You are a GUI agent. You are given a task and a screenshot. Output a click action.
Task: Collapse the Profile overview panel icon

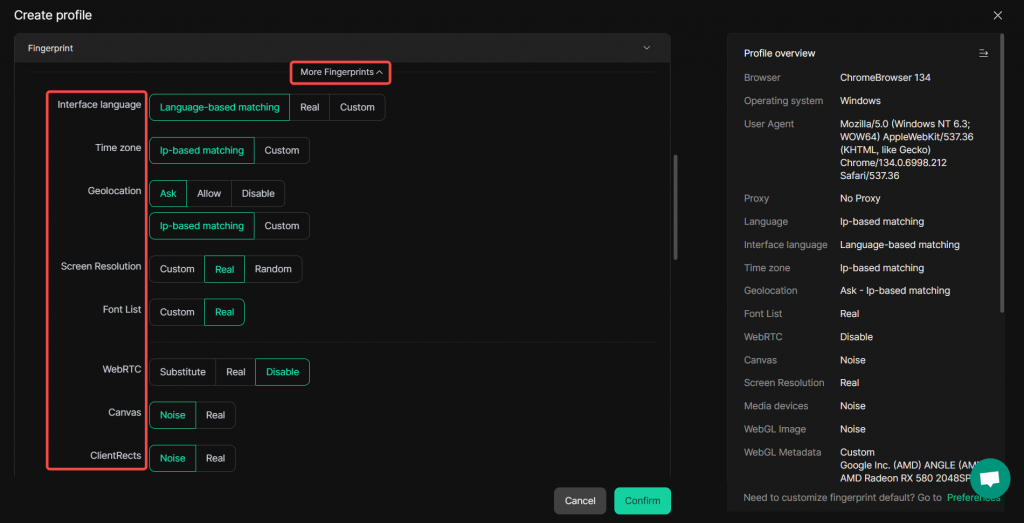pyautogui.click(x=983, y=53)
